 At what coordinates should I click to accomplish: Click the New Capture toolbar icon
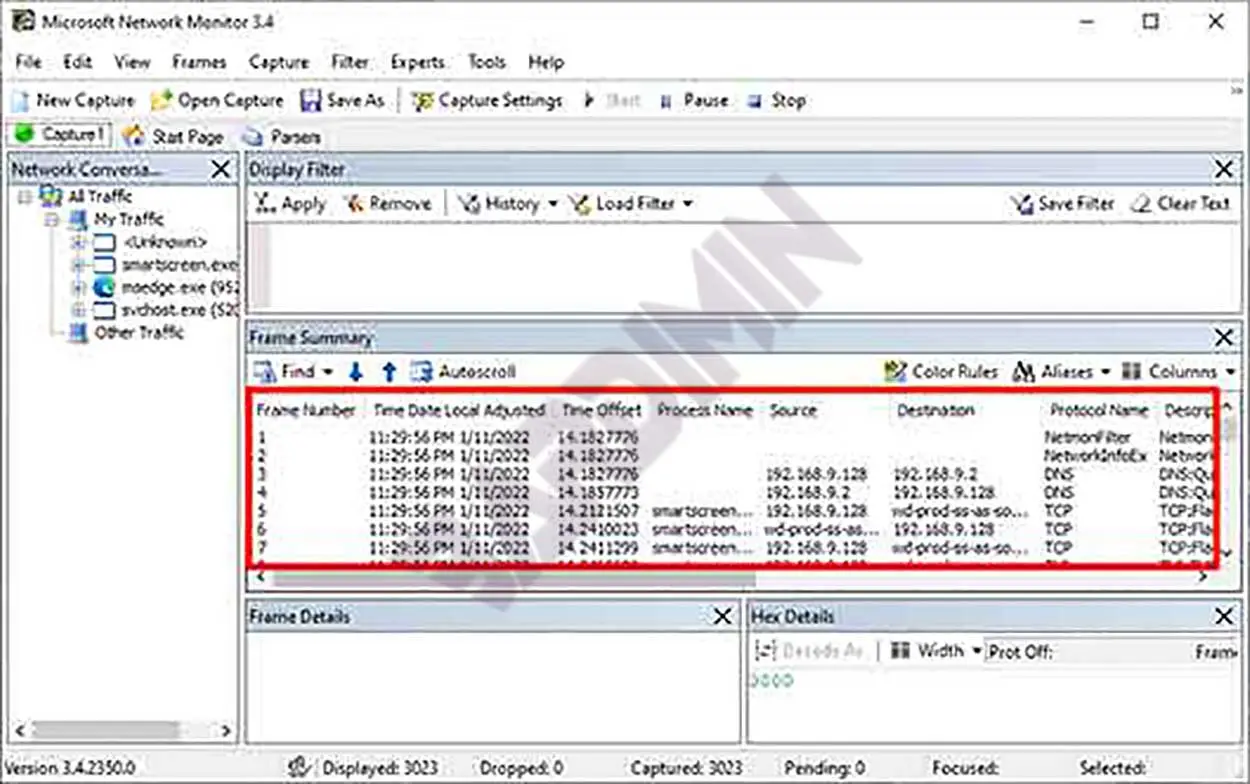click(x=21, y=101)
